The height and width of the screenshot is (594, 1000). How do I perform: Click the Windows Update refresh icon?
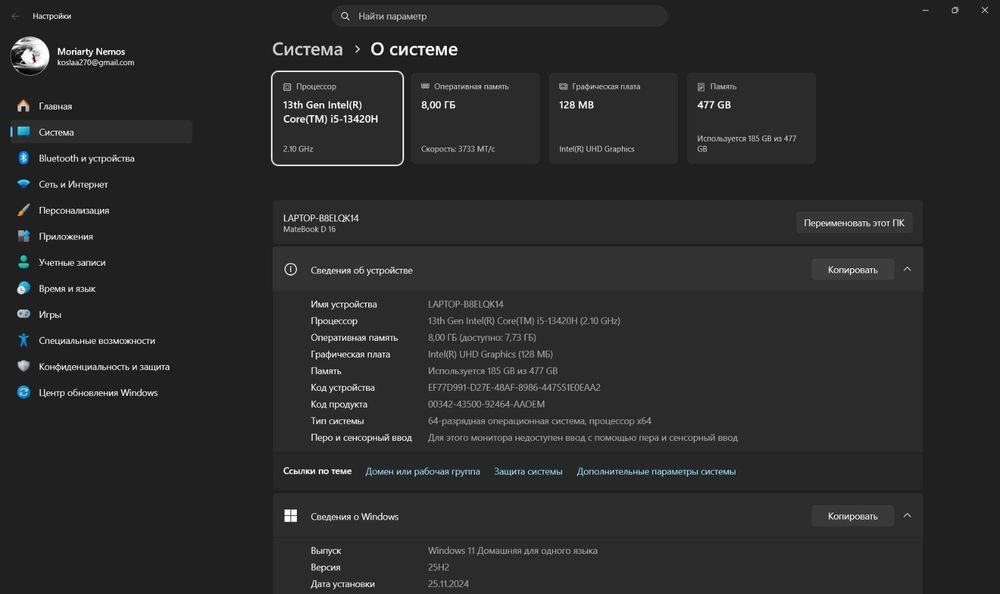click(24, 392)
